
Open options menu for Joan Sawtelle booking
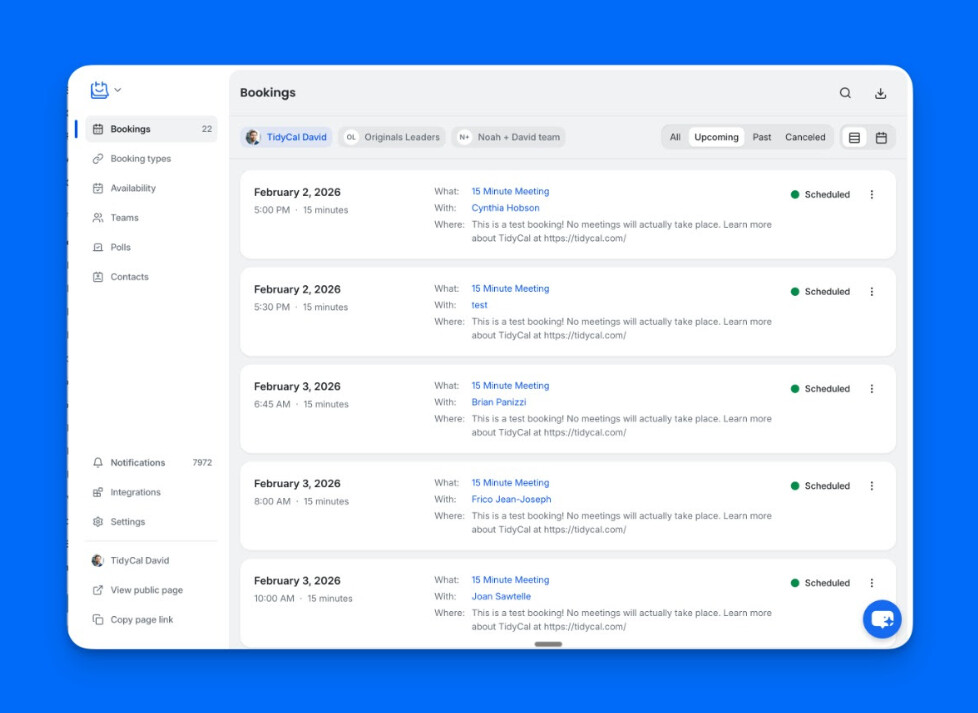pos(872,583)
